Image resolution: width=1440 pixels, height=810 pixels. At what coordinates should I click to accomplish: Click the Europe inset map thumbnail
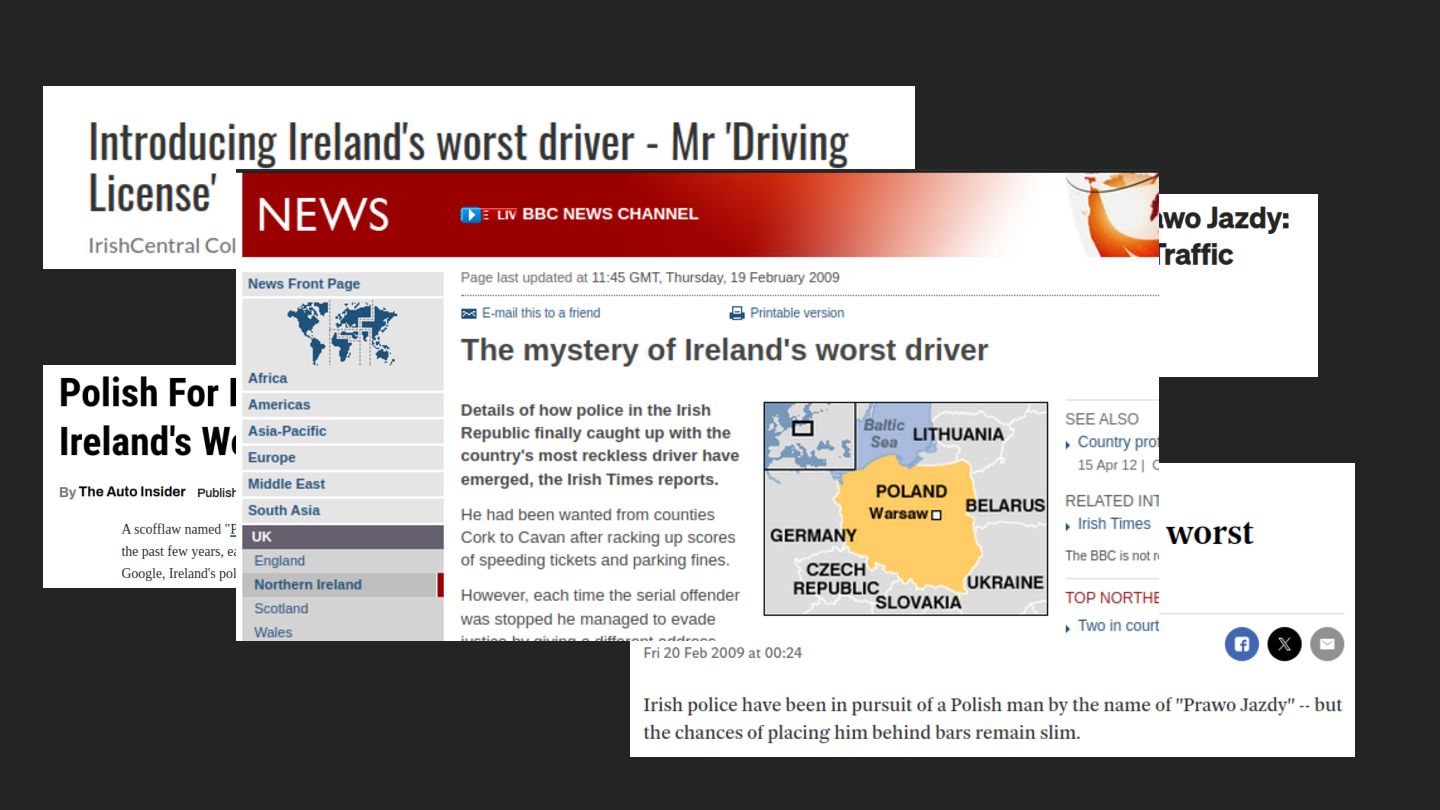click(810, 436)
